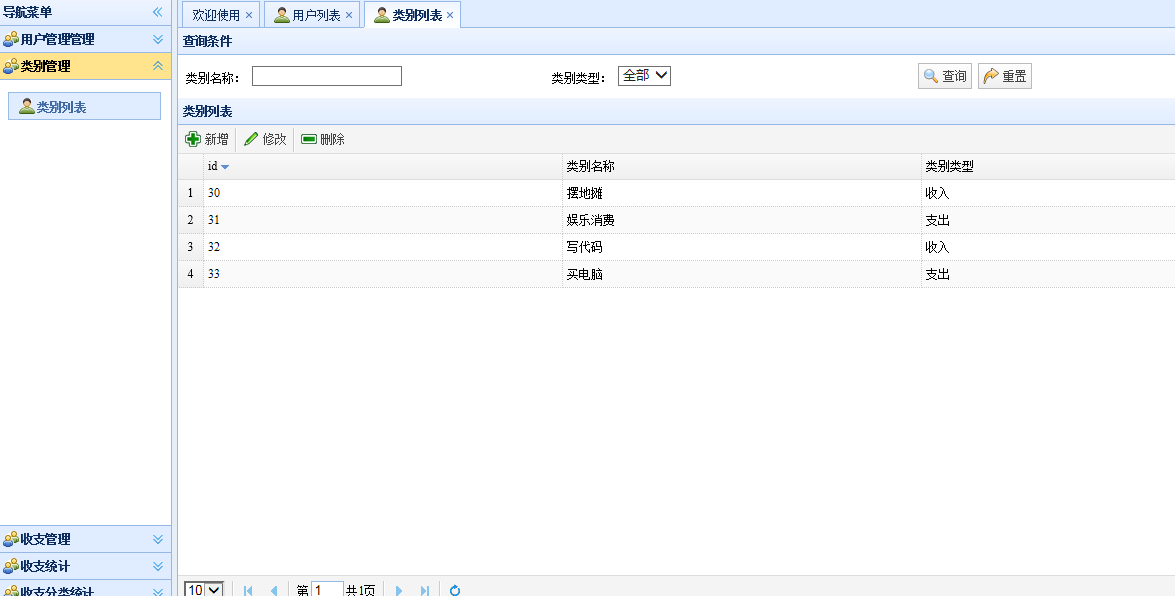Open the page size dropdown
1175x596 pixels.
pos(204,590)
